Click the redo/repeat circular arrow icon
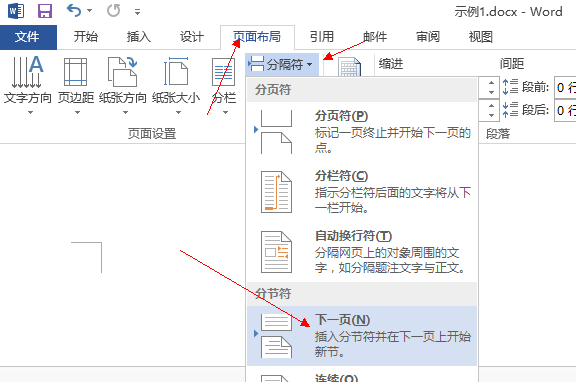Screen dimensions: 576x382 coord(114,11)
